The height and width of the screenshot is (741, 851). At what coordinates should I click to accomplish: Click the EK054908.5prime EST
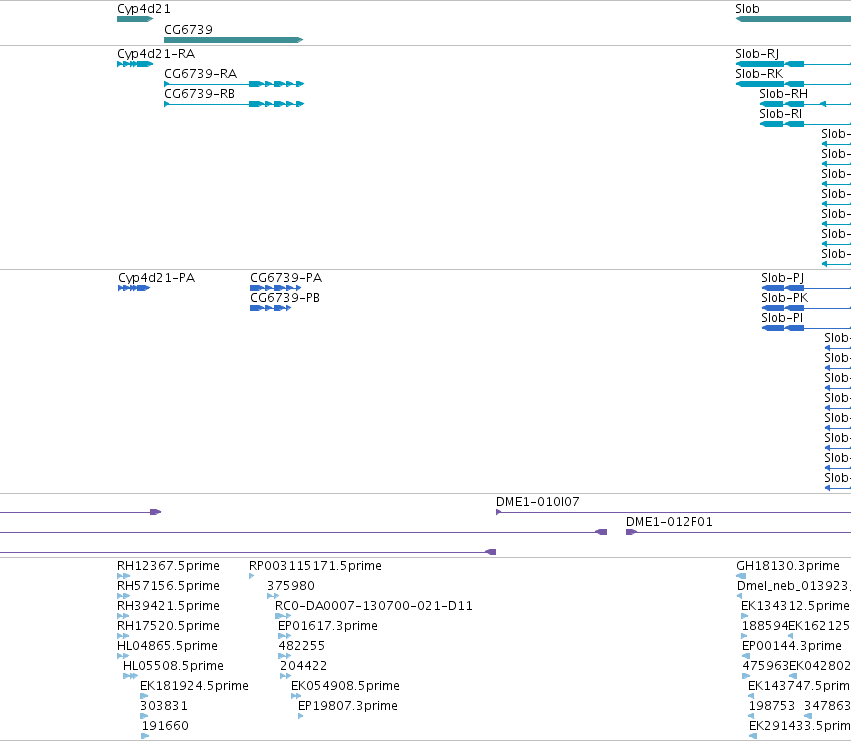(x=296, y=696)
